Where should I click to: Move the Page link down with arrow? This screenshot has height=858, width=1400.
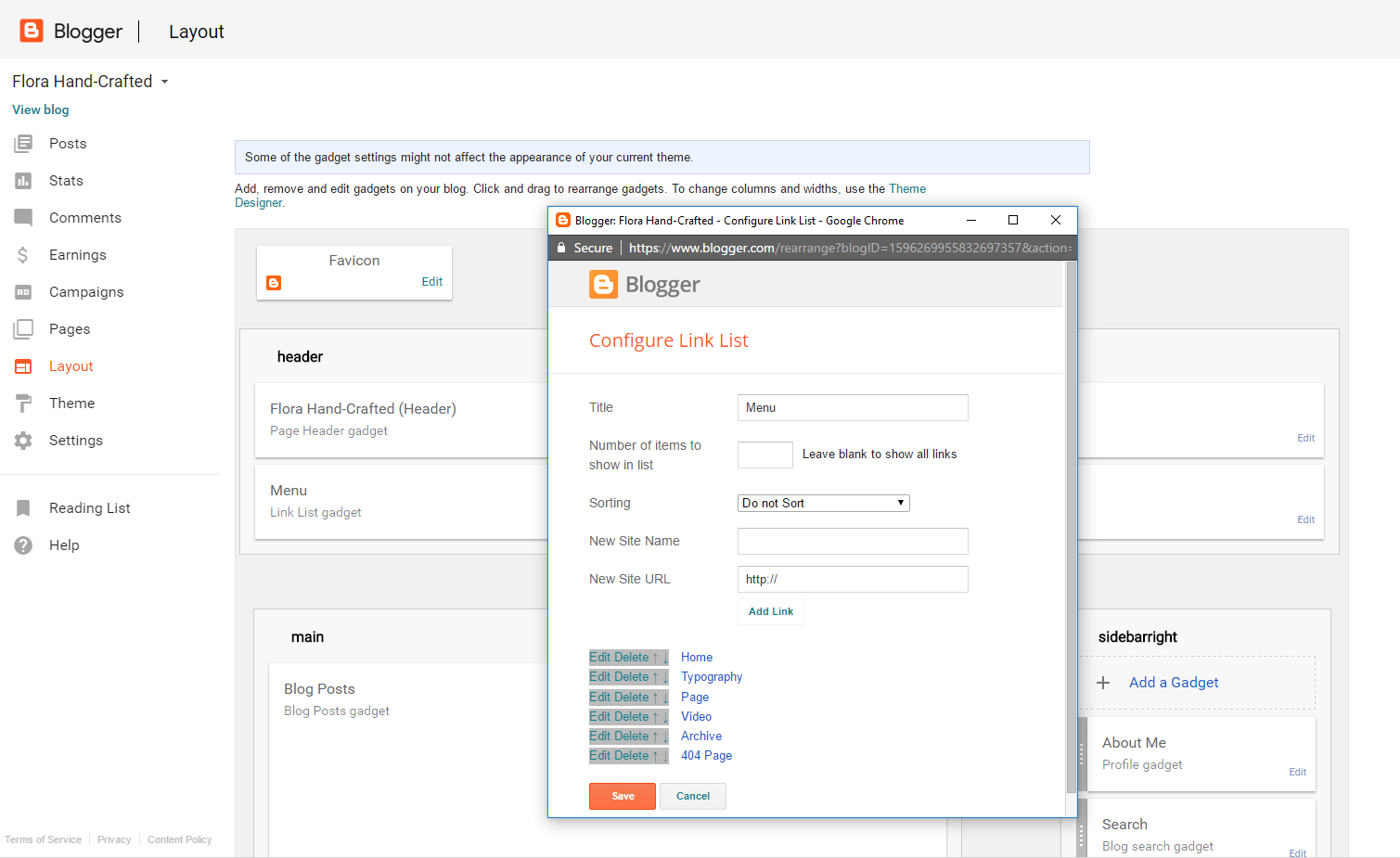pyautogui.click(x=665, y=698)
